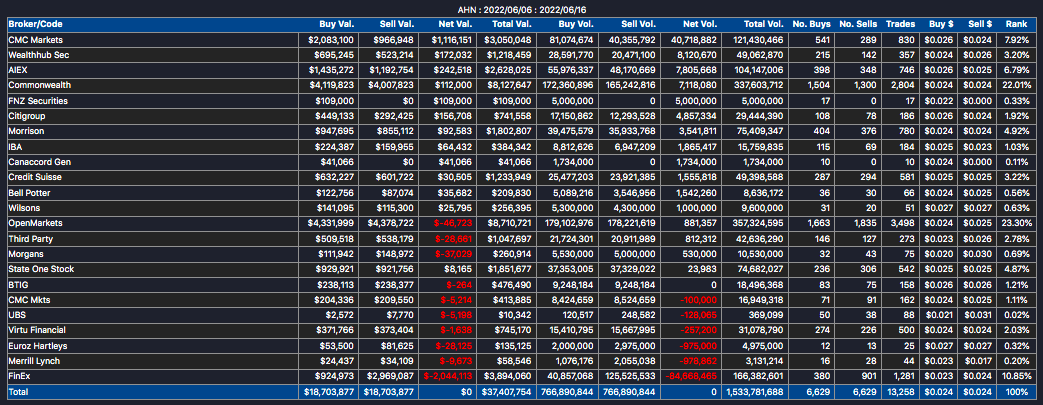Sort by the Sell $ column header
The image size is (1043, 405).
click(979, 23)
